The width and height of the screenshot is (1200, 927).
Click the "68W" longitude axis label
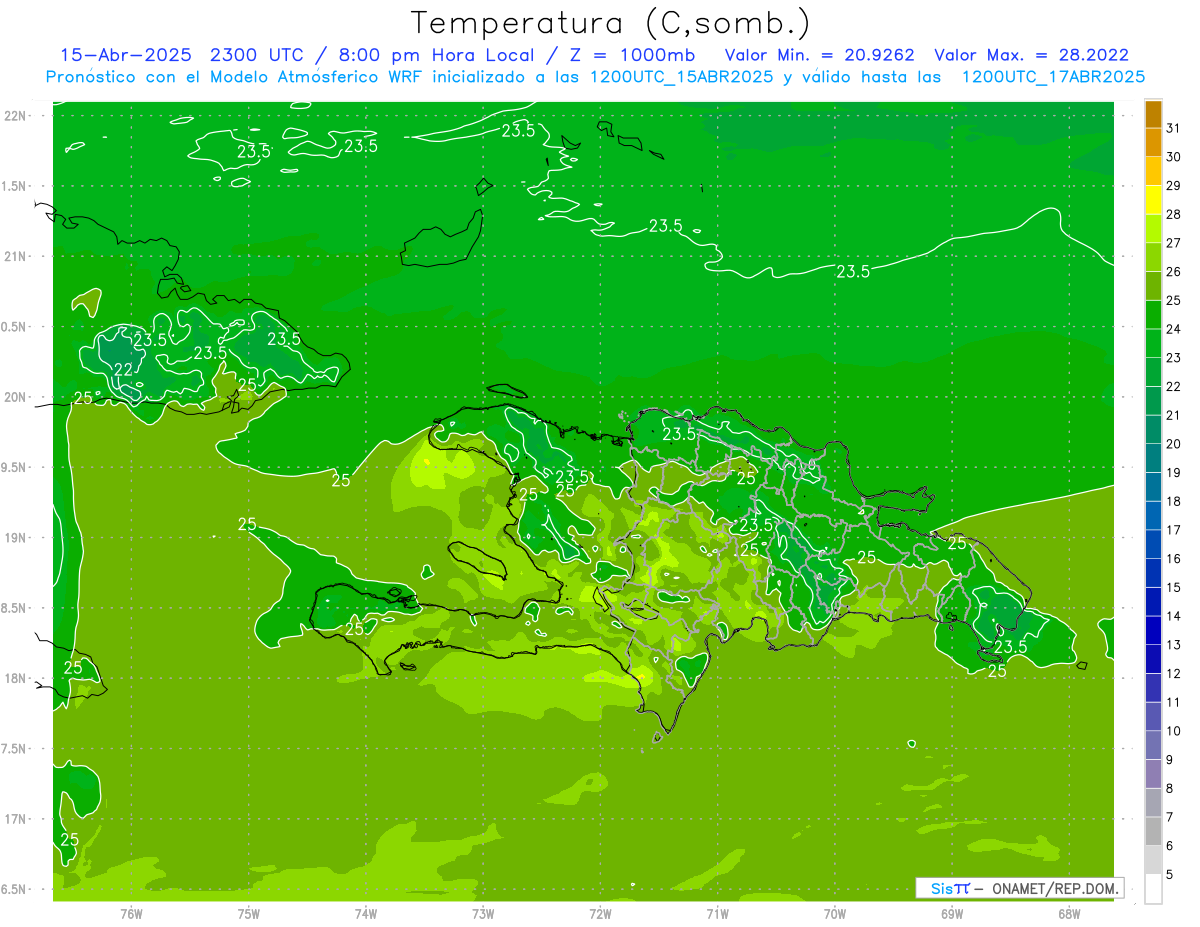tap(1069, 913)
